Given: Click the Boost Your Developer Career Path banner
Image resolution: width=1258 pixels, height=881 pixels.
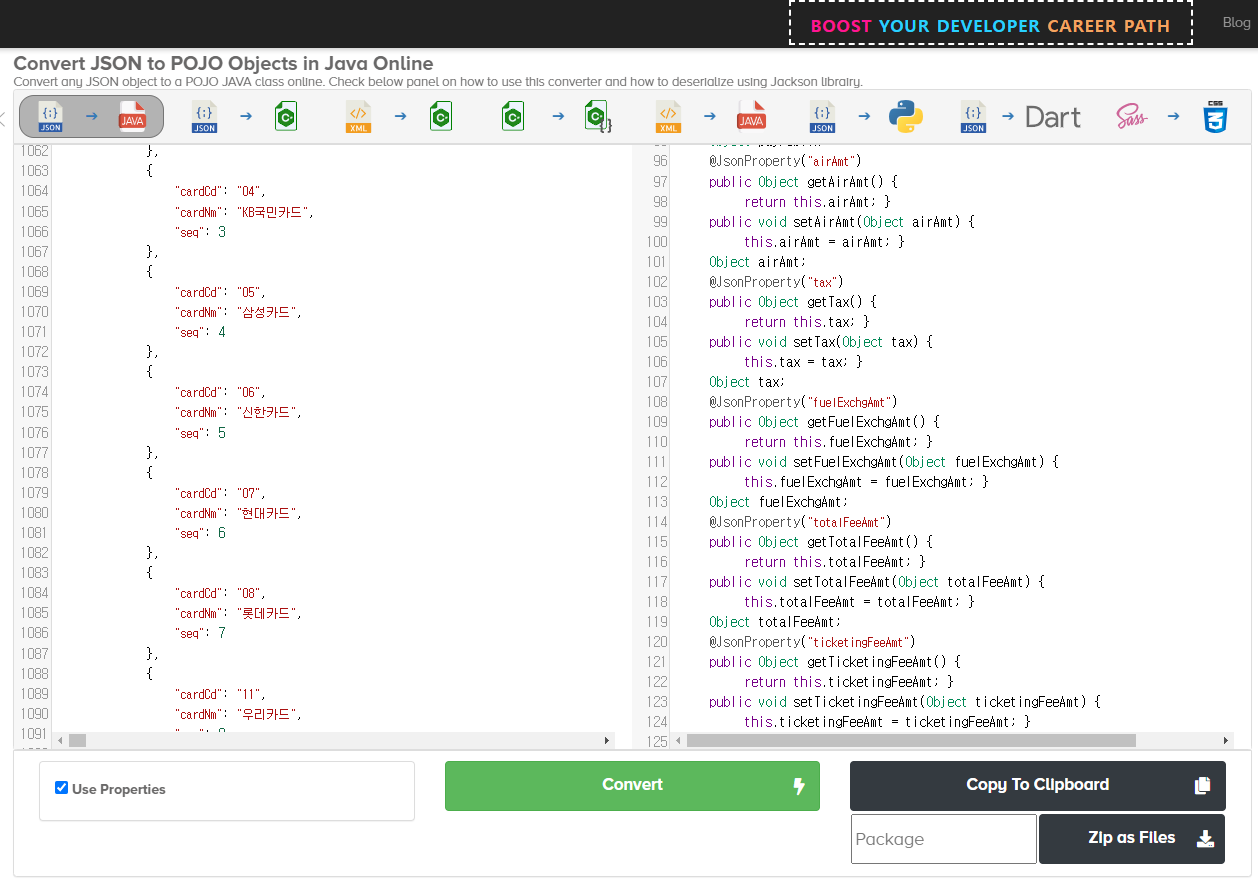Looking at the screenshot, I should [990, 25].
